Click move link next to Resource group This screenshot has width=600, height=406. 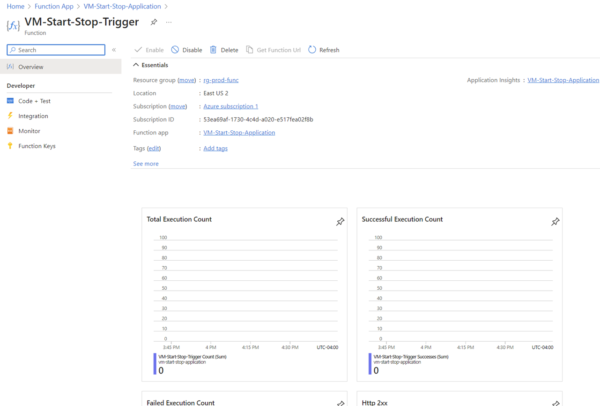tap(187, 80)
